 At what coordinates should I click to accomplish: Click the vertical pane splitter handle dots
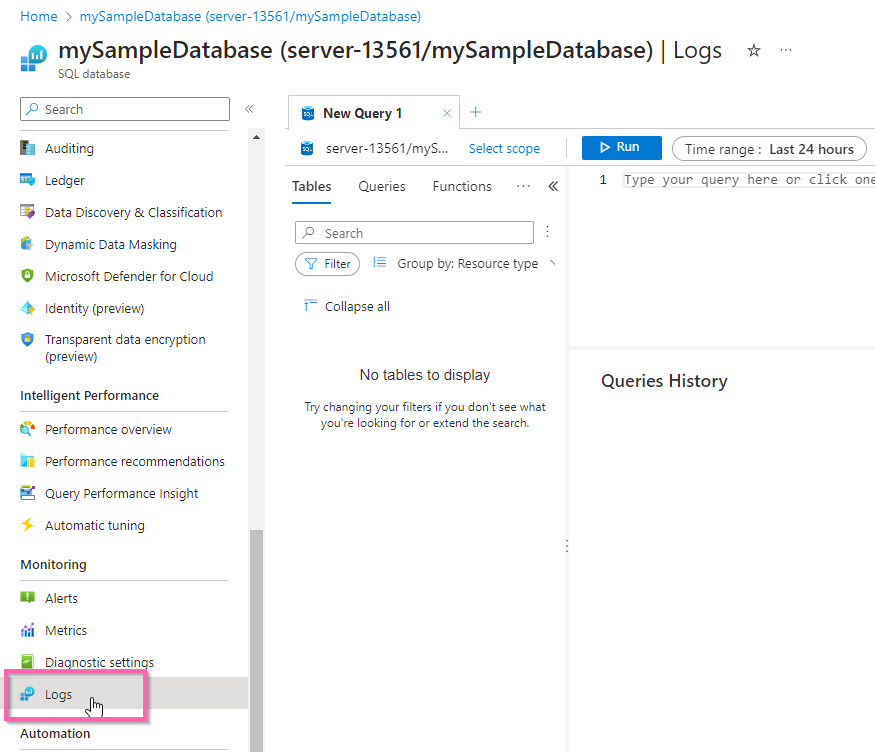click(567, 546)
